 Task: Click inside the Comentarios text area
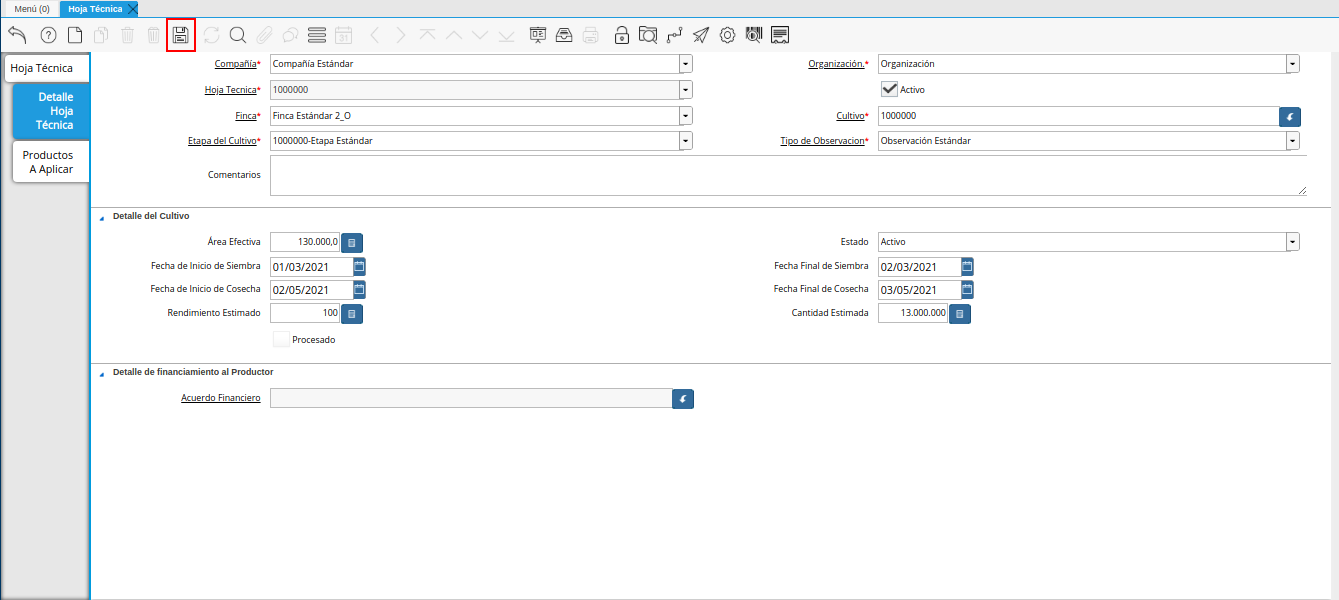787,175
